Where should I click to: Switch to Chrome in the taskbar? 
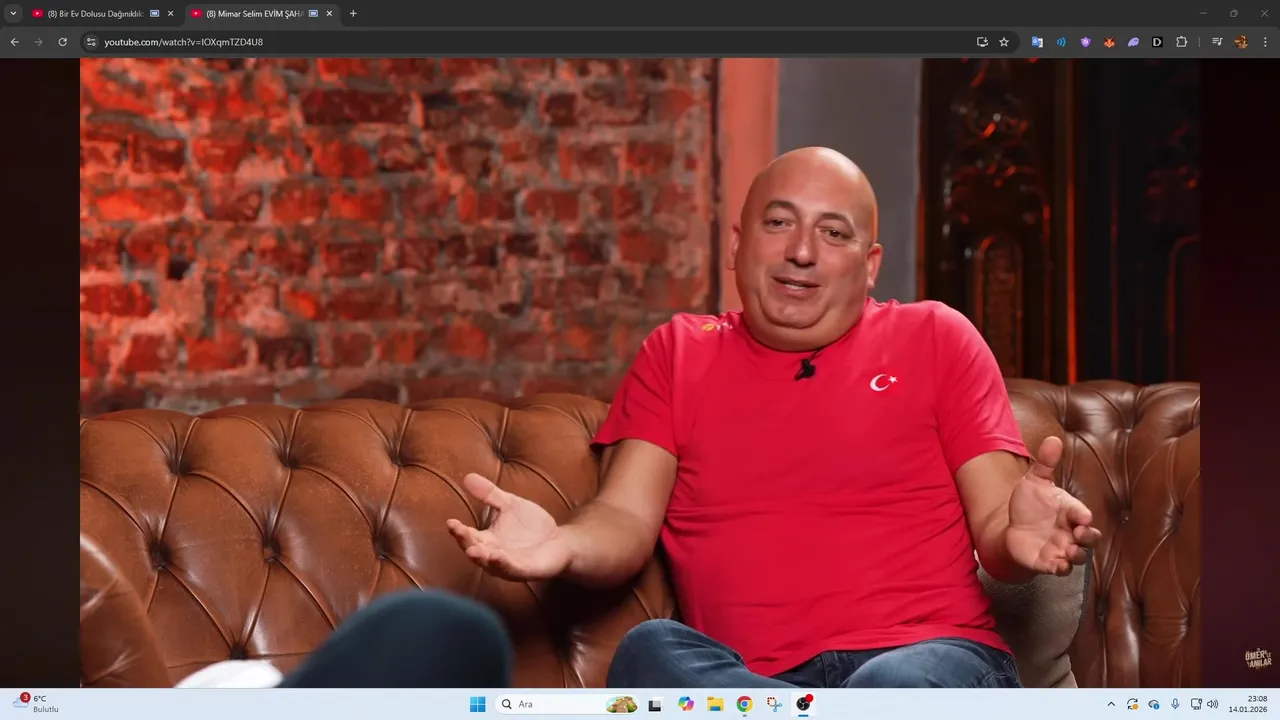tap(744, 704)
